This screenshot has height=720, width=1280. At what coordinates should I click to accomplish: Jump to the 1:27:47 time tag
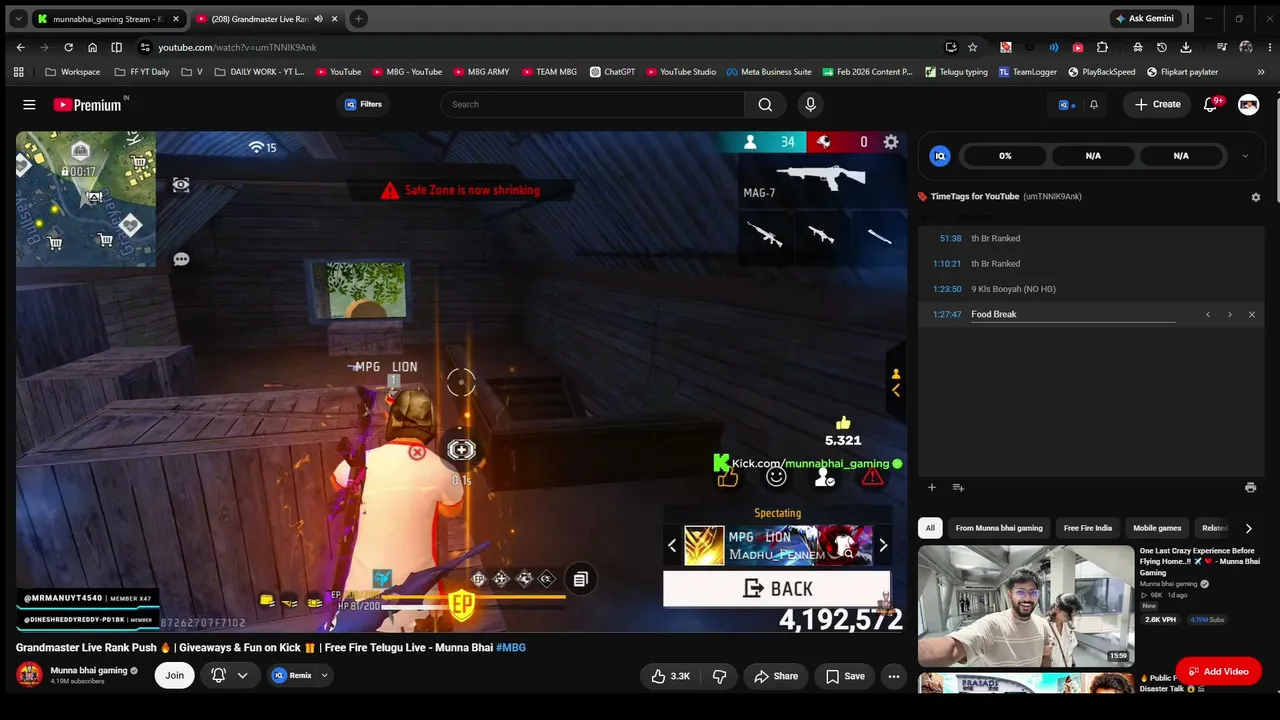[x=947, y=314]
